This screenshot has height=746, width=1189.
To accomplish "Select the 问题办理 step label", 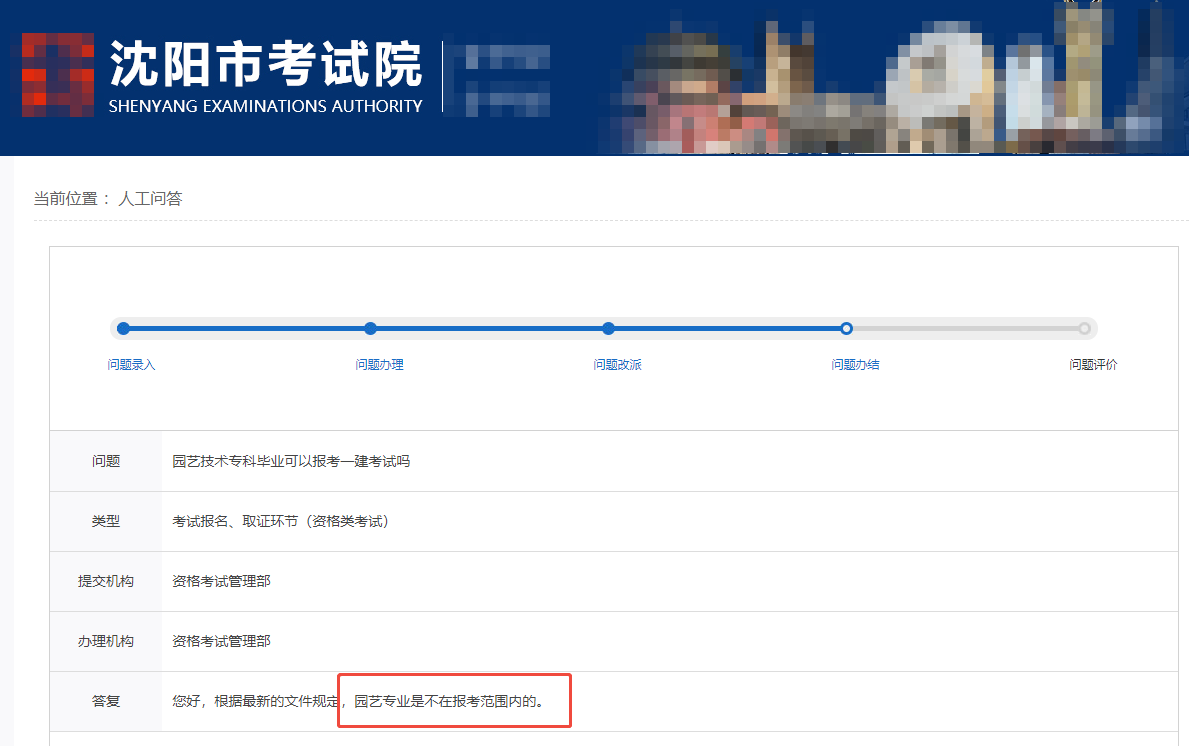I will [x=379, y=365].
